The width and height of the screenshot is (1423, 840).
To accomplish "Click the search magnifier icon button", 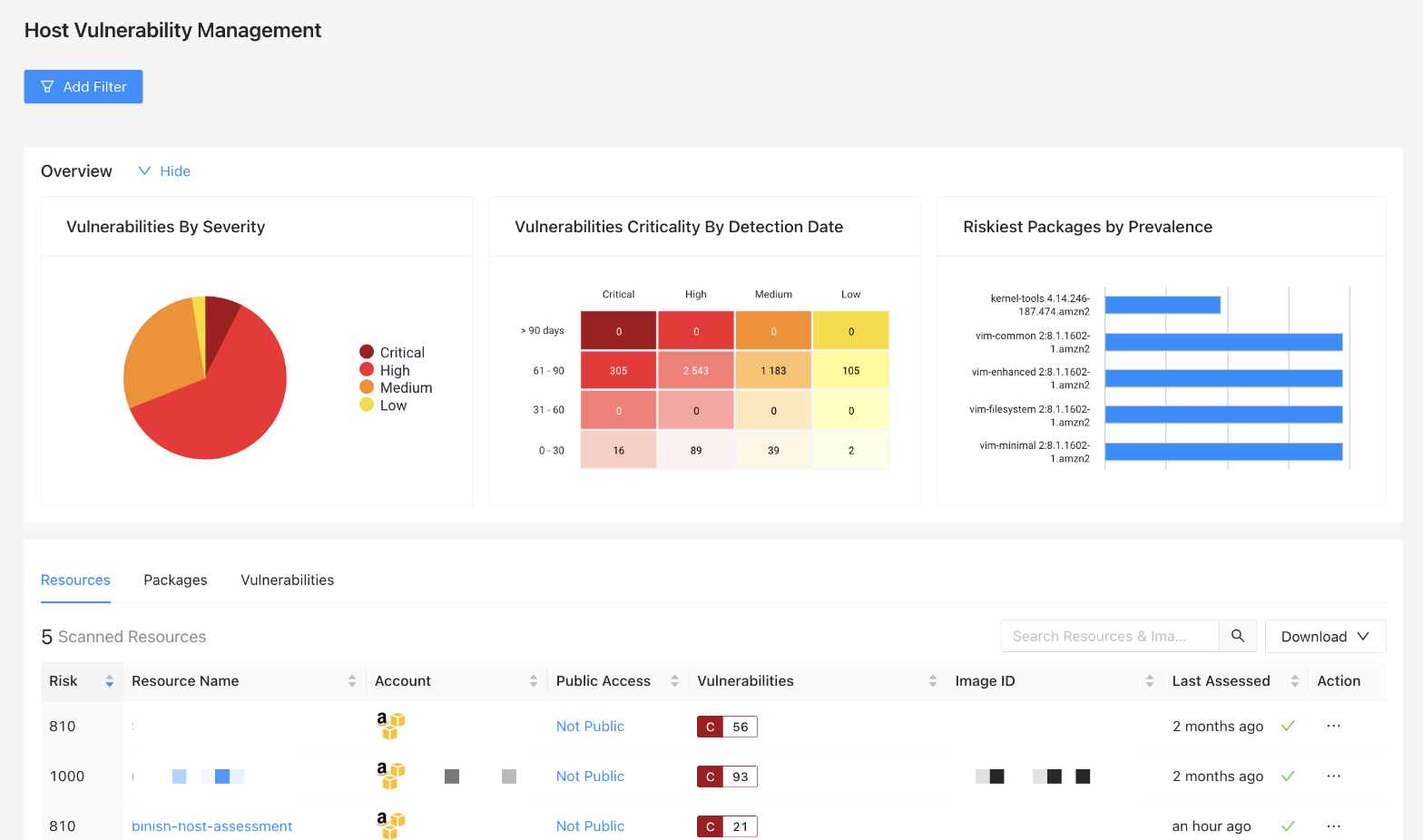I will tap(1237, 636).
